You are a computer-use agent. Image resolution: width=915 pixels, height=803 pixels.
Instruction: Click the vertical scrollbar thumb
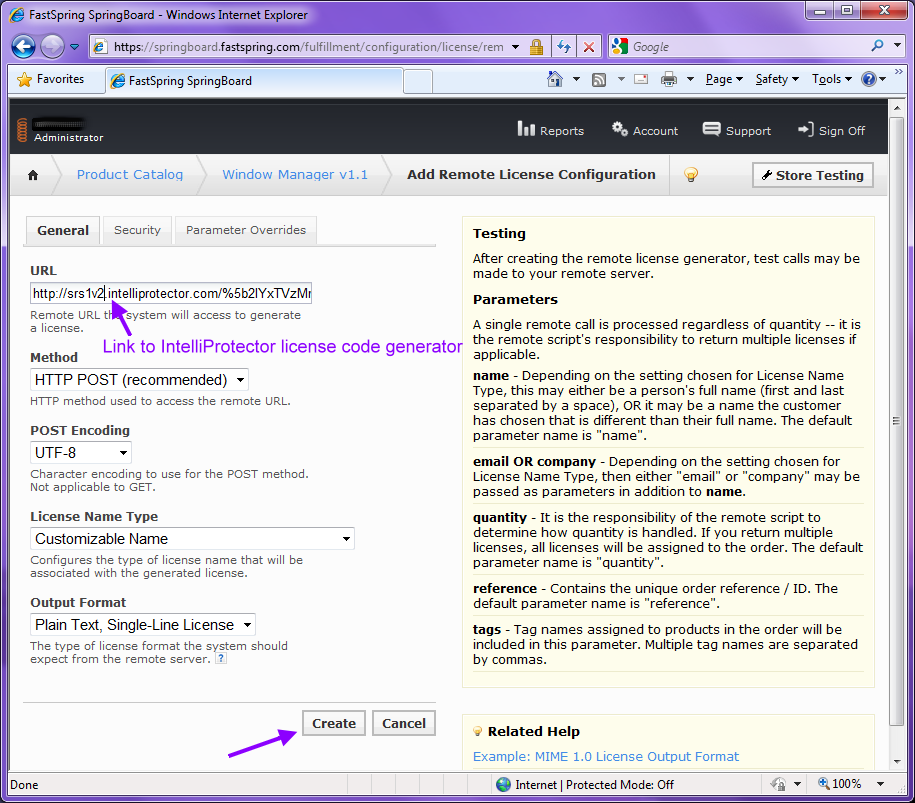pos(897,421)
